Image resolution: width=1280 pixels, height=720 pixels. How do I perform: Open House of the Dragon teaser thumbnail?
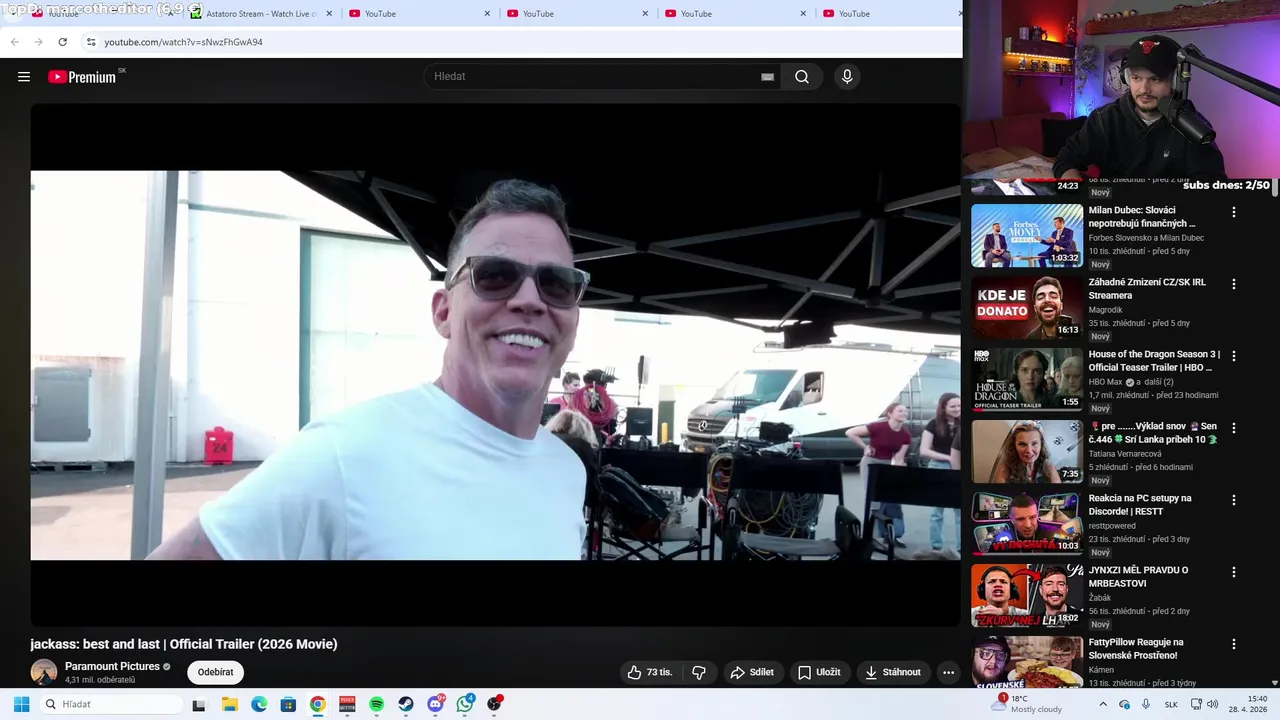tap(1027, 379)
